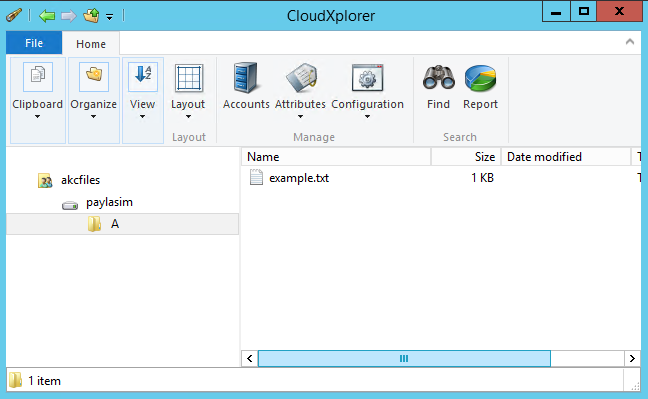Select the example.txt file
Screen dimensions: 648x399
click(299, 178)
